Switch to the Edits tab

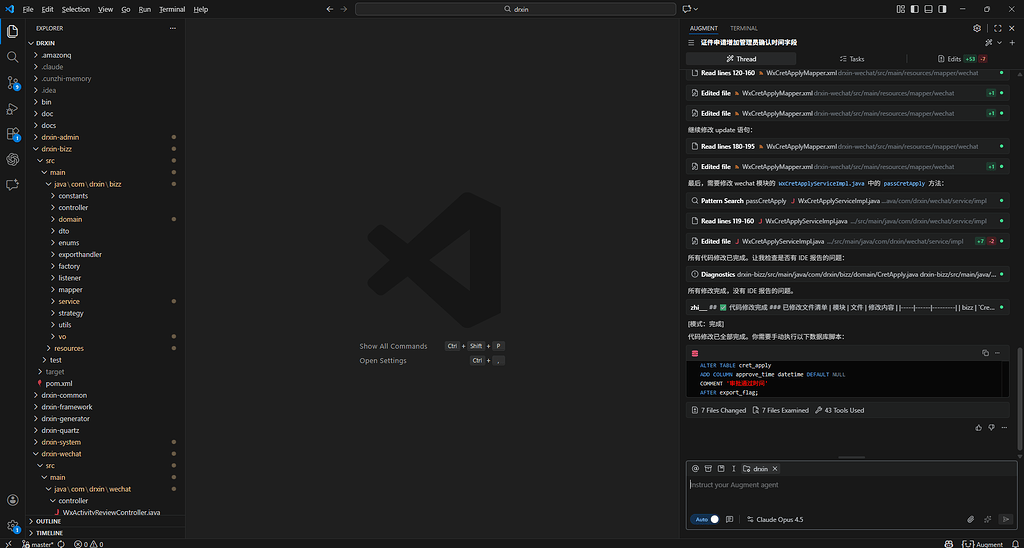point(962,59)
